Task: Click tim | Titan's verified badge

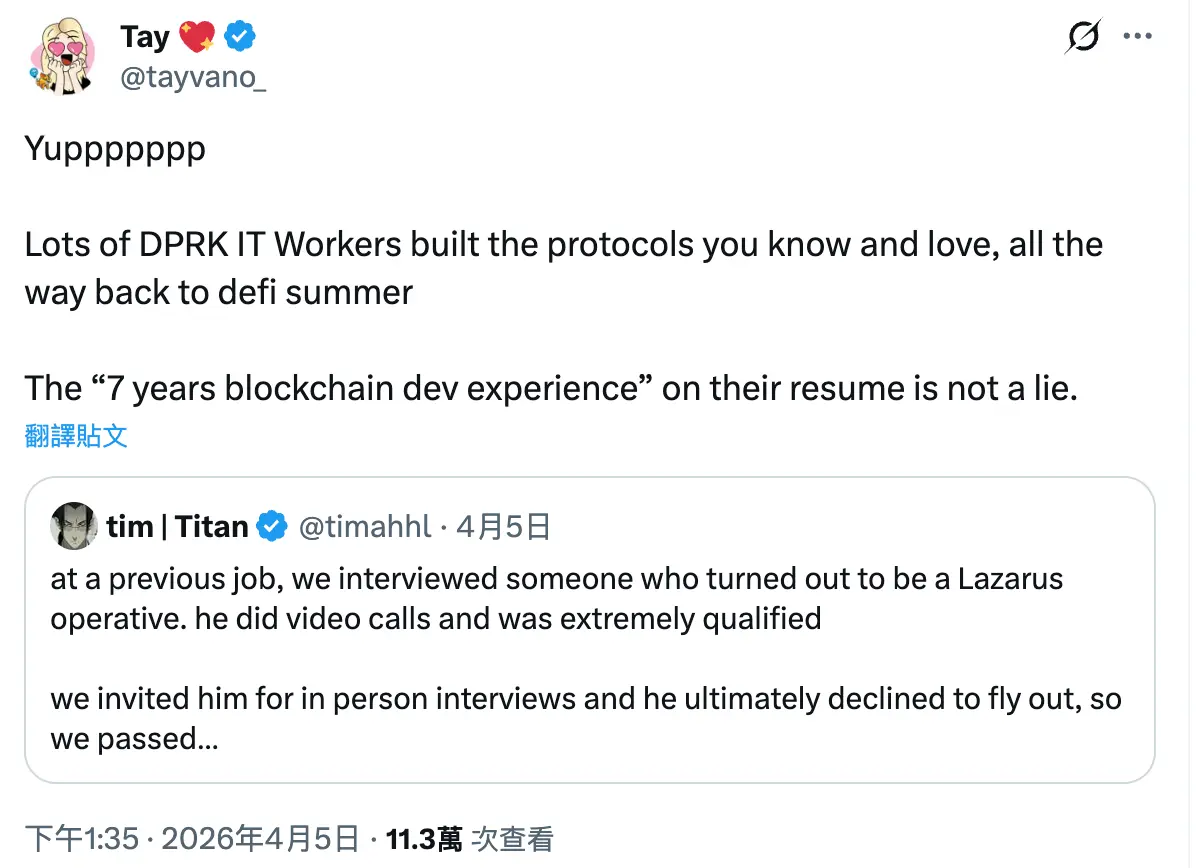Action: (x=270, y=526)
